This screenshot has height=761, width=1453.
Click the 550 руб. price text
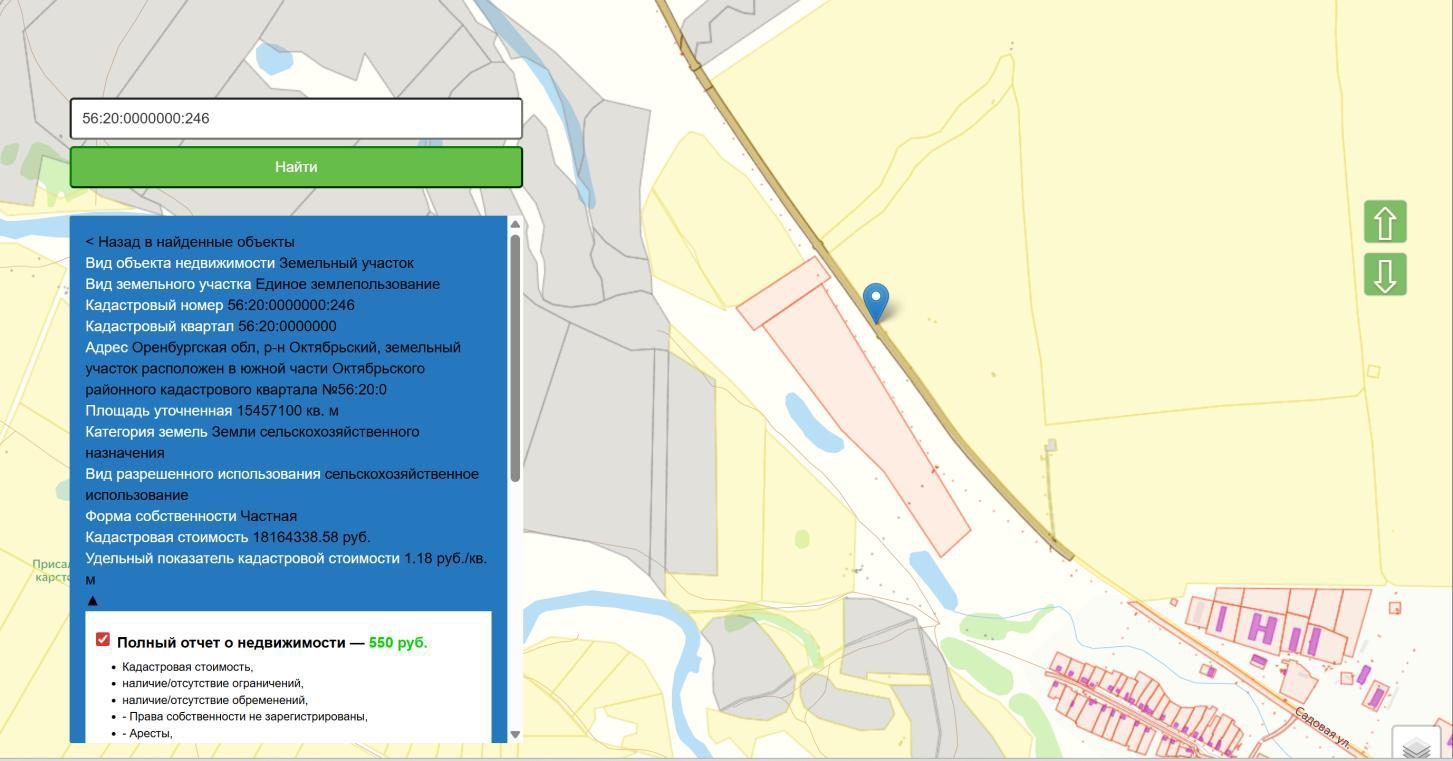pyautogui.click(x=398, y=643)
